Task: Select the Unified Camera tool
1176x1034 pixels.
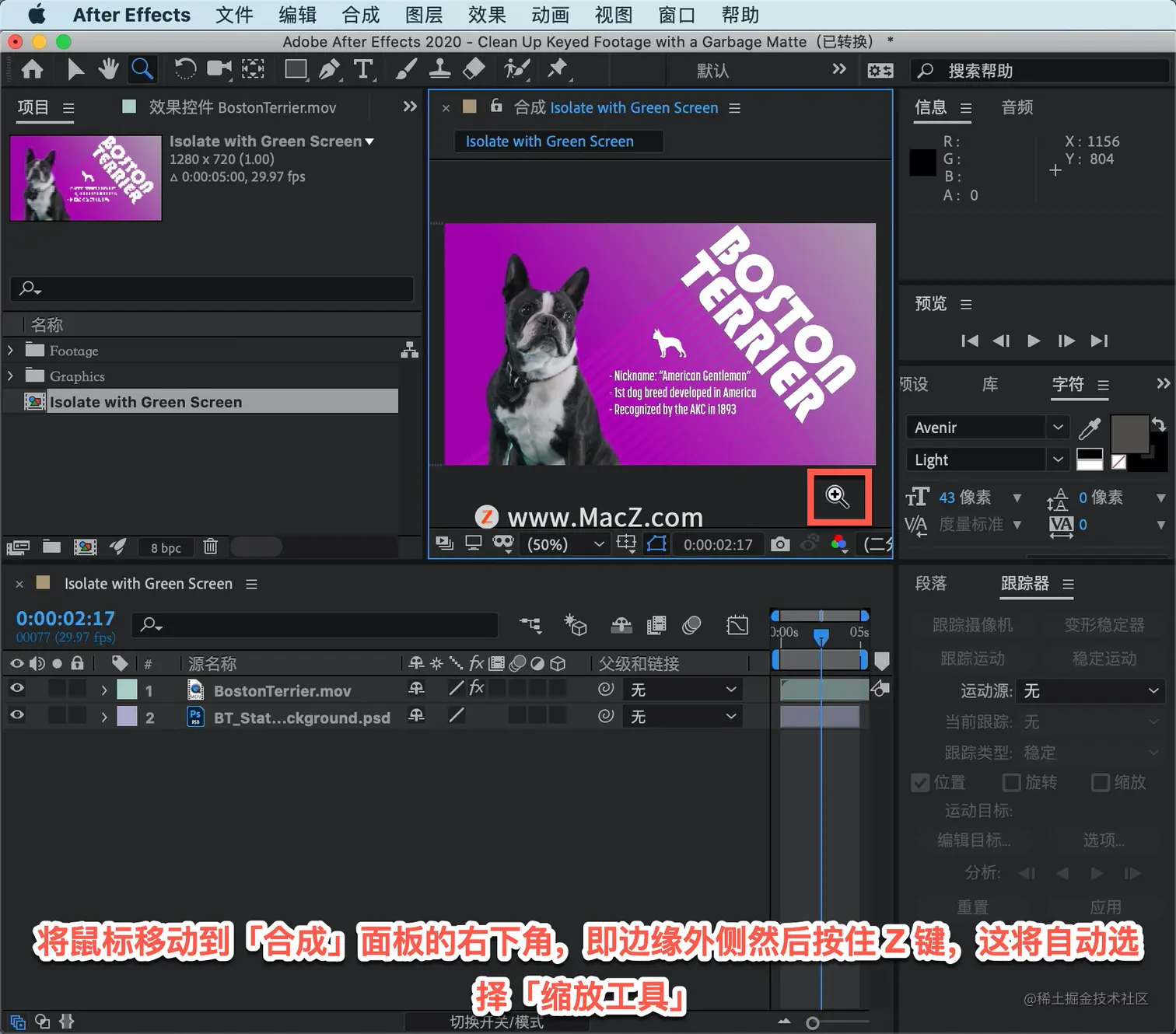Action: (219, 70)
